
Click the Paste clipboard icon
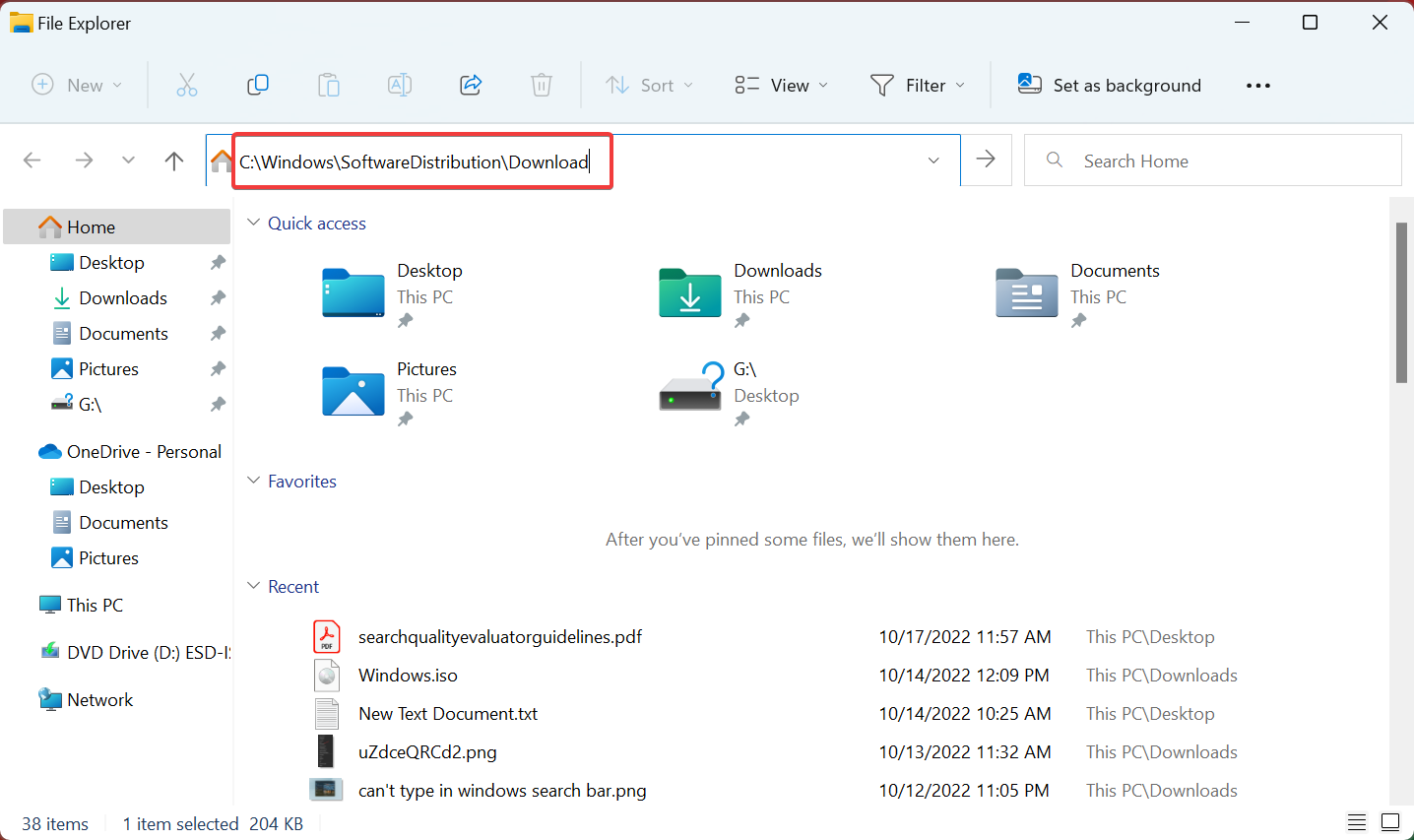coord(329,86)
